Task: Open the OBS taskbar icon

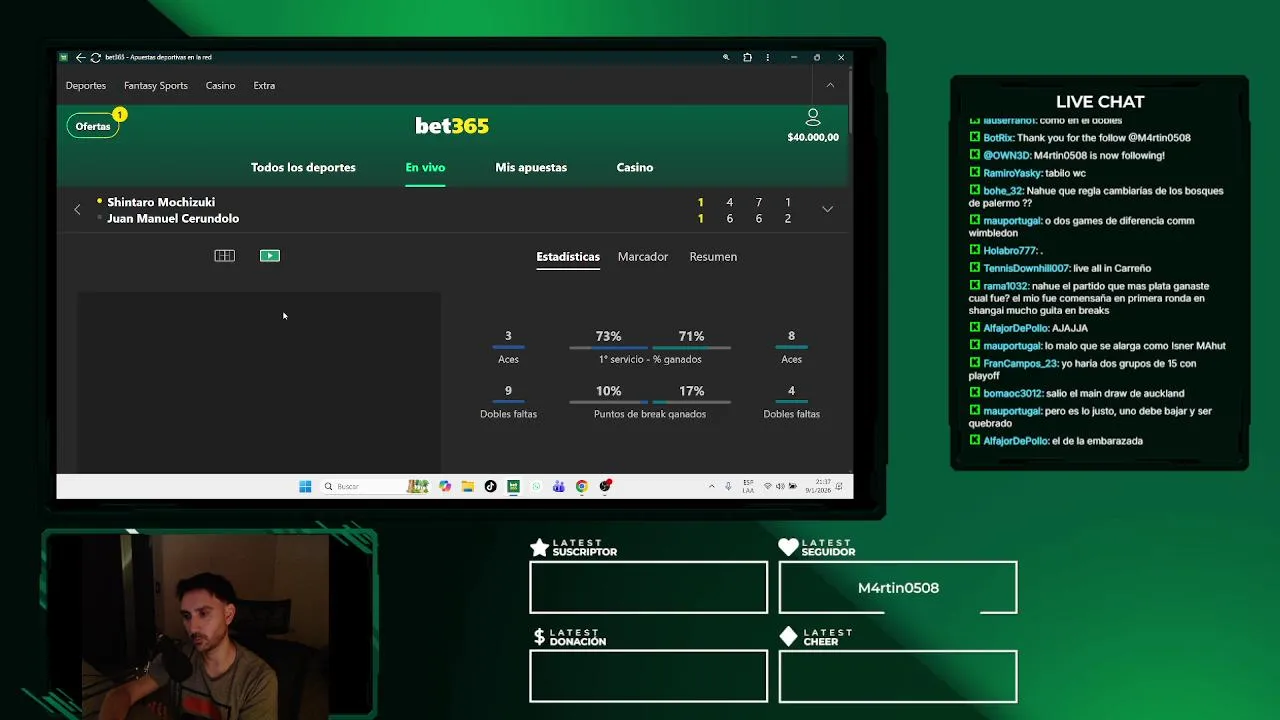Action: pyautogui.click(x=606, y=486)
